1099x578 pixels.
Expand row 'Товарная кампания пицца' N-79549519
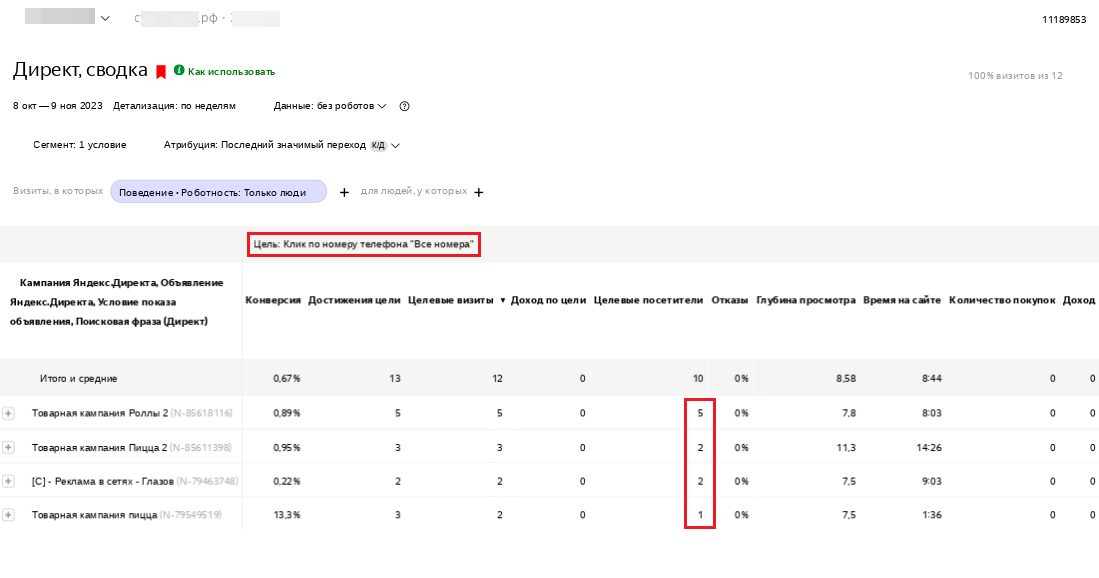[8, 515]
